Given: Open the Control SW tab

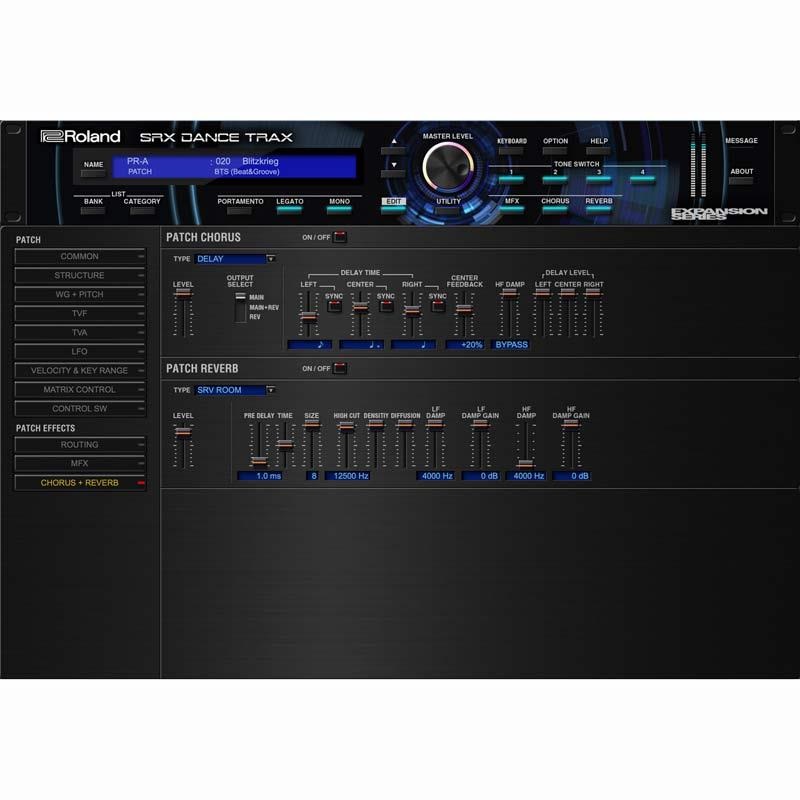Looking at the screenshot, I should tap(80, 409).
